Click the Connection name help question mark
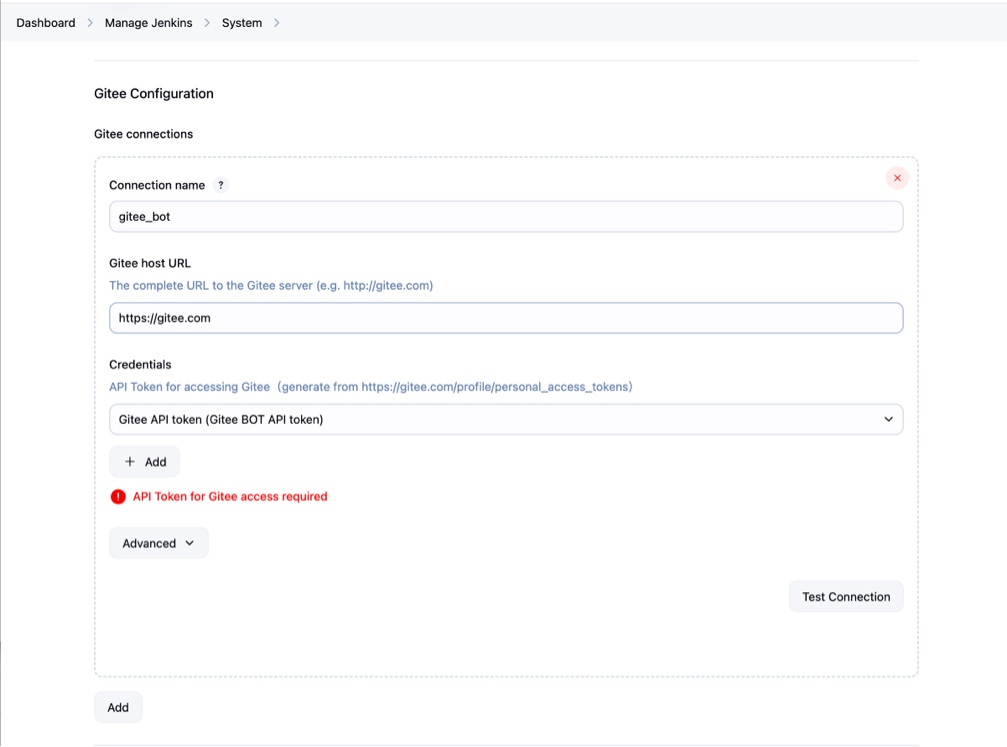 tap(221, 185)
